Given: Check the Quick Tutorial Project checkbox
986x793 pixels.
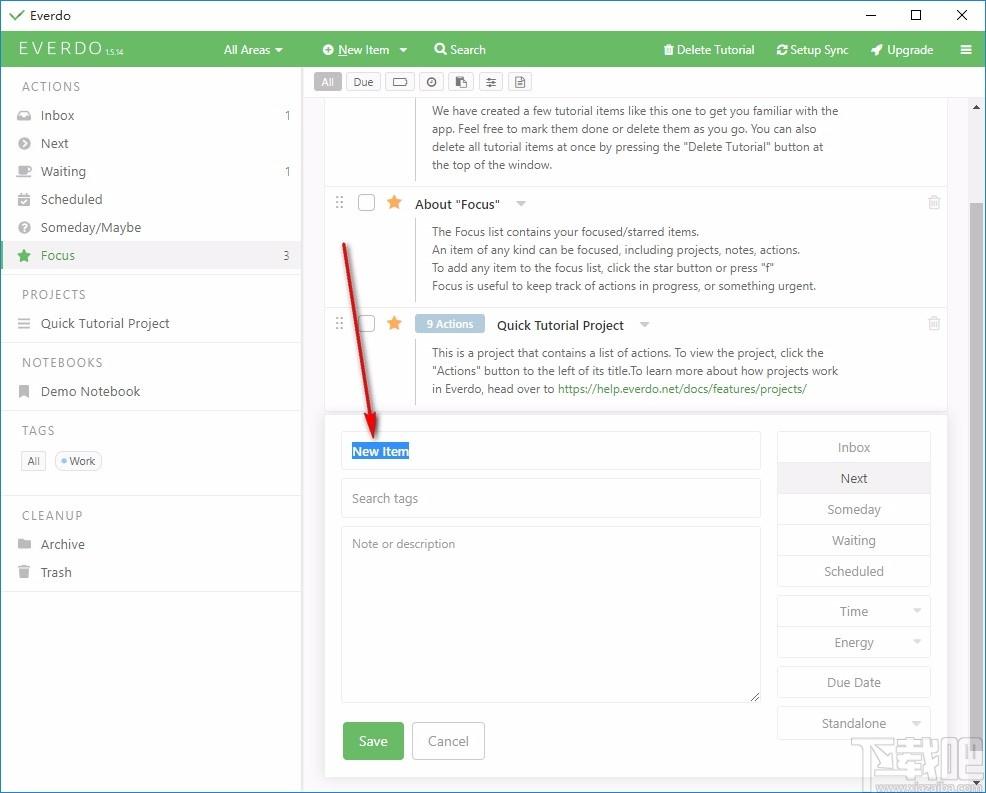Looking at the screenshot, I should 366,323.
